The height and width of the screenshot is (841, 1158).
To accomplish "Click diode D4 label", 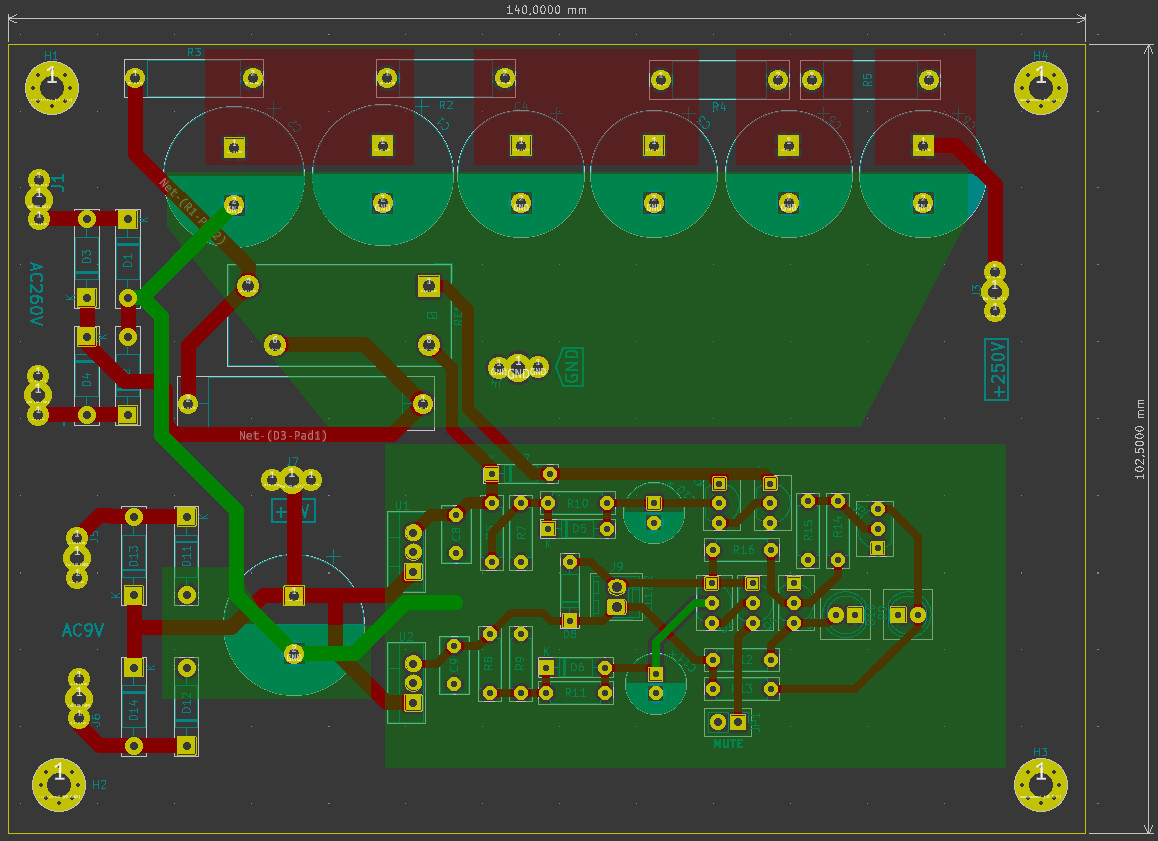I will (86, 380).
